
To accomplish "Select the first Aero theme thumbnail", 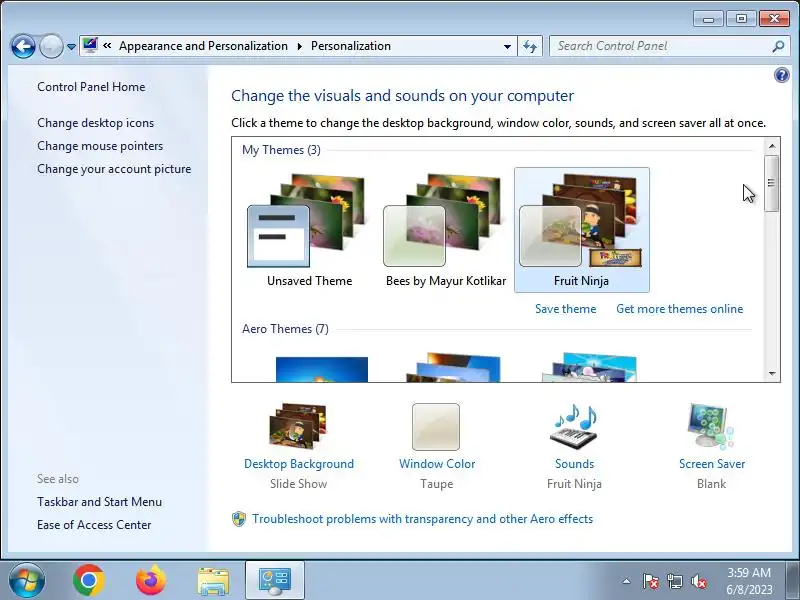I will (321, 368).
